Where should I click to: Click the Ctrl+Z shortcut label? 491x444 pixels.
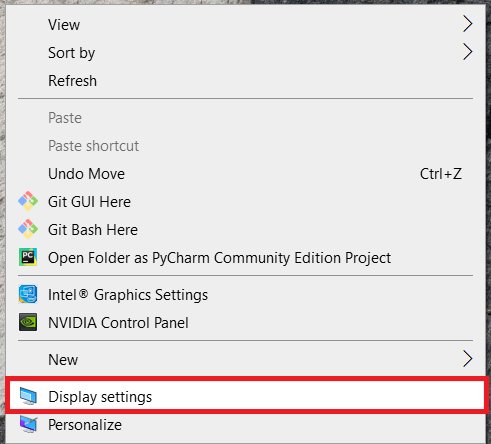click(441, 174)
